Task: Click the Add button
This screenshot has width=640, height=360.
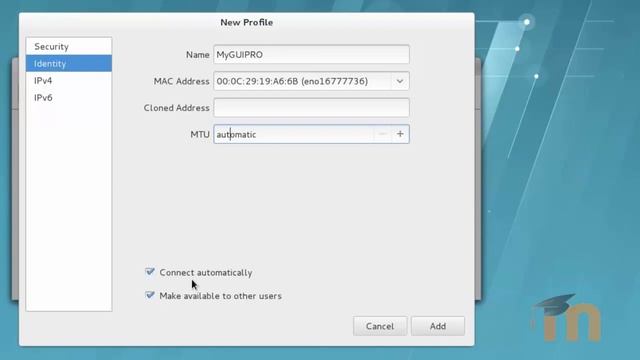Action: click(438, 326)
